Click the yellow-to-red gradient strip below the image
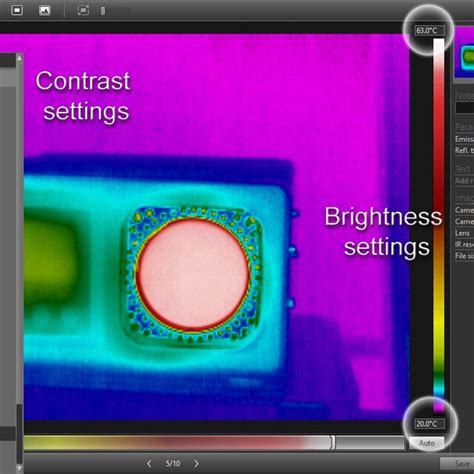474x474 pixels. click(177, 443)
